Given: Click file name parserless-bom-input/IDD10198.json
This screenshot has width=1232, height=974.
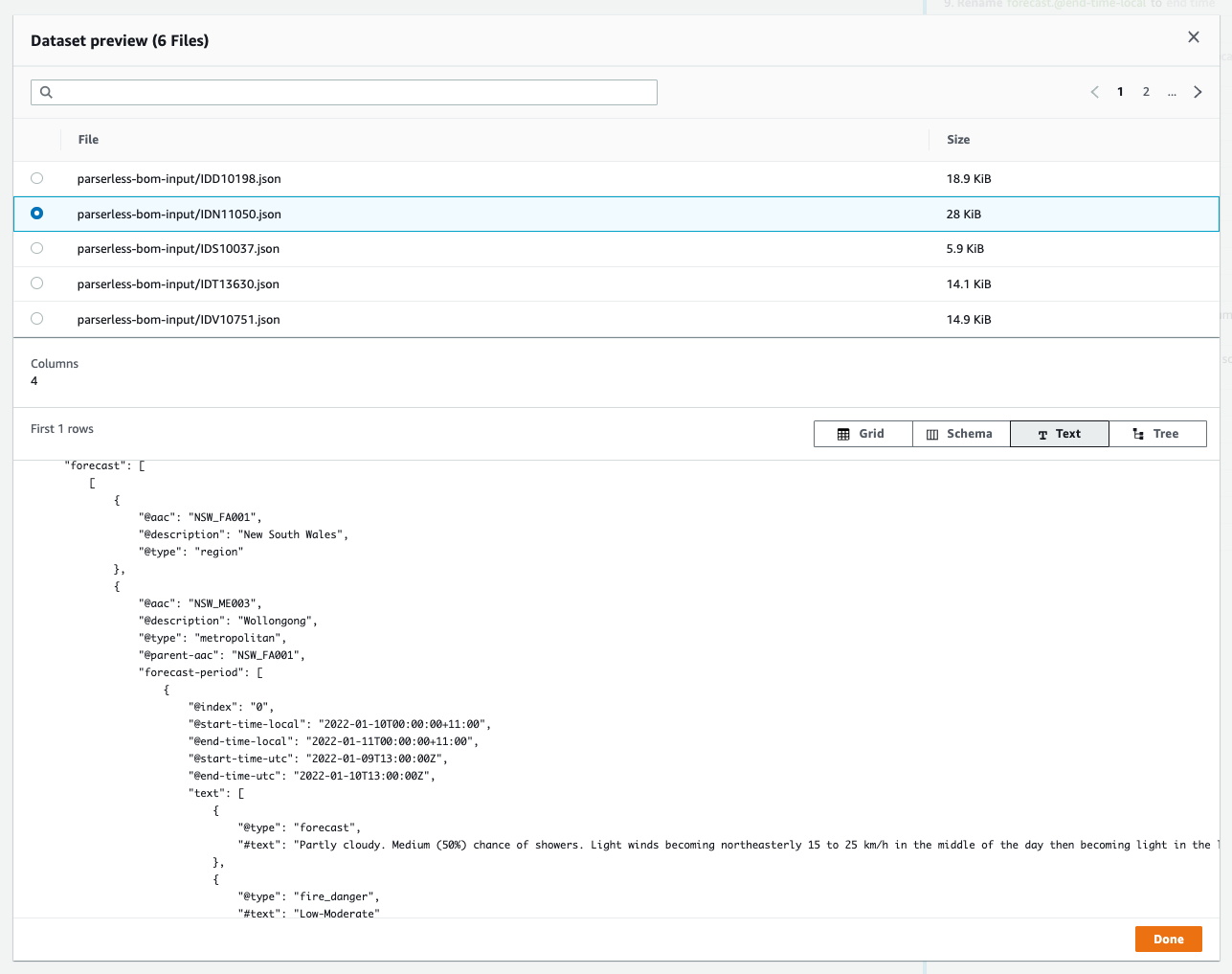Looking at the screenshot, I should [x=179, y=179].
